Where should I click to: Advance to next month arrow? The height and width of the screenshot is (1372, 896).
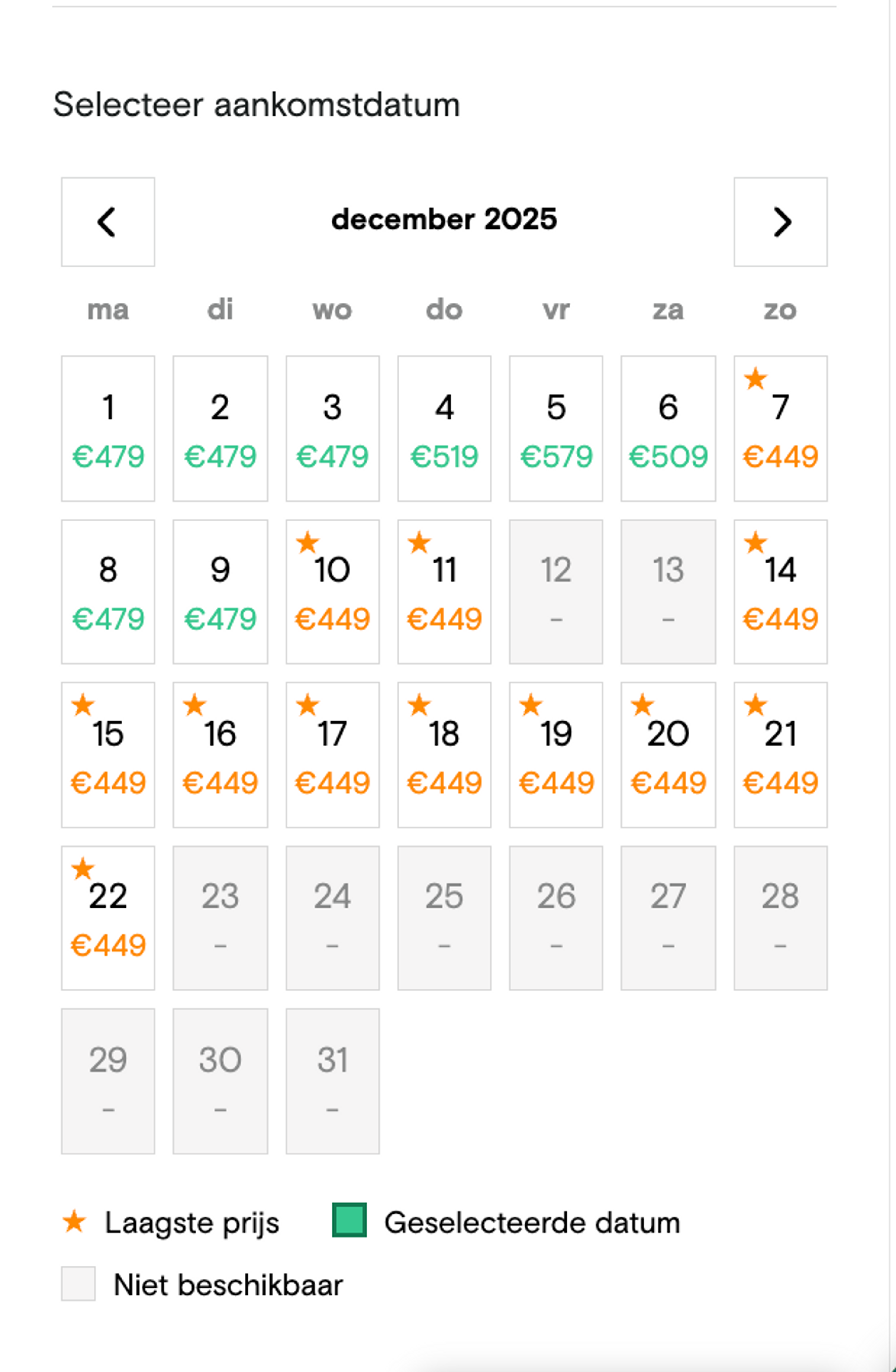click(x=780, y=222)
